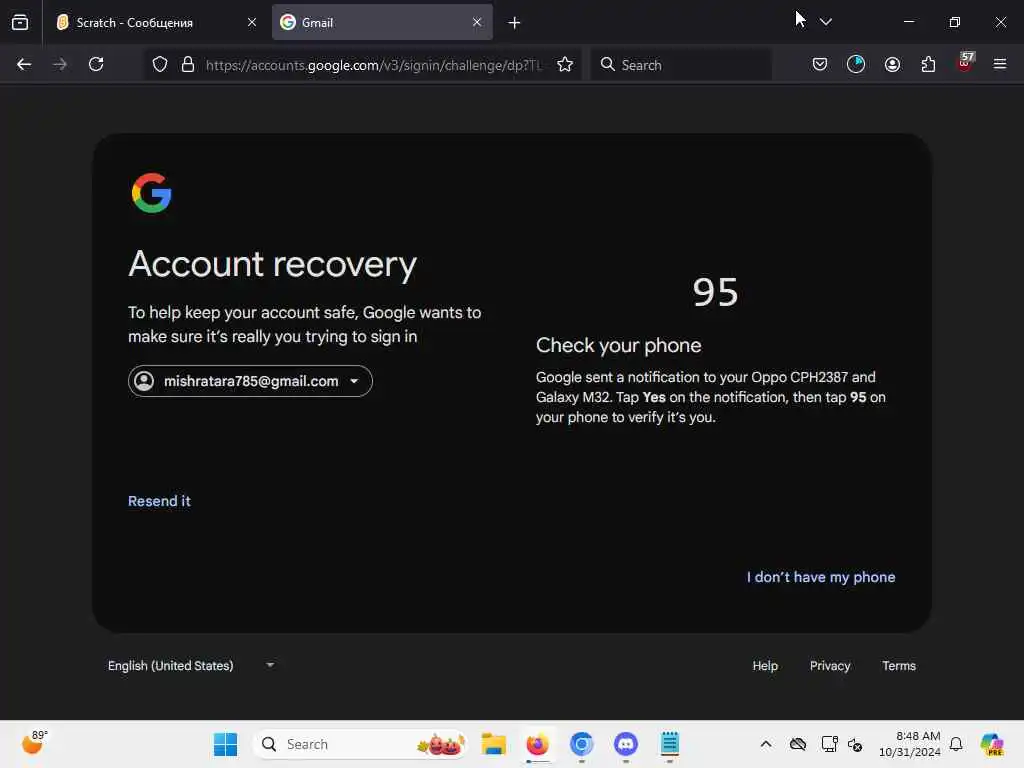
Task: Go forward to the next page
Action: click(x=59, y=64)
